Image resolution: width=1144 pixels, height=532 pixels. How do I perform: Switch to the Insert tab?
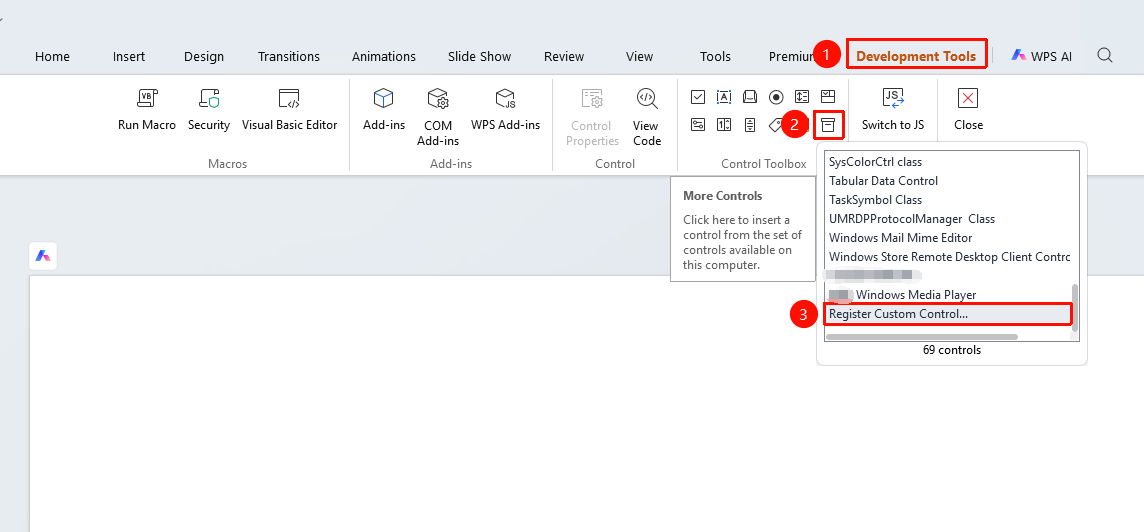click(129, 56)
